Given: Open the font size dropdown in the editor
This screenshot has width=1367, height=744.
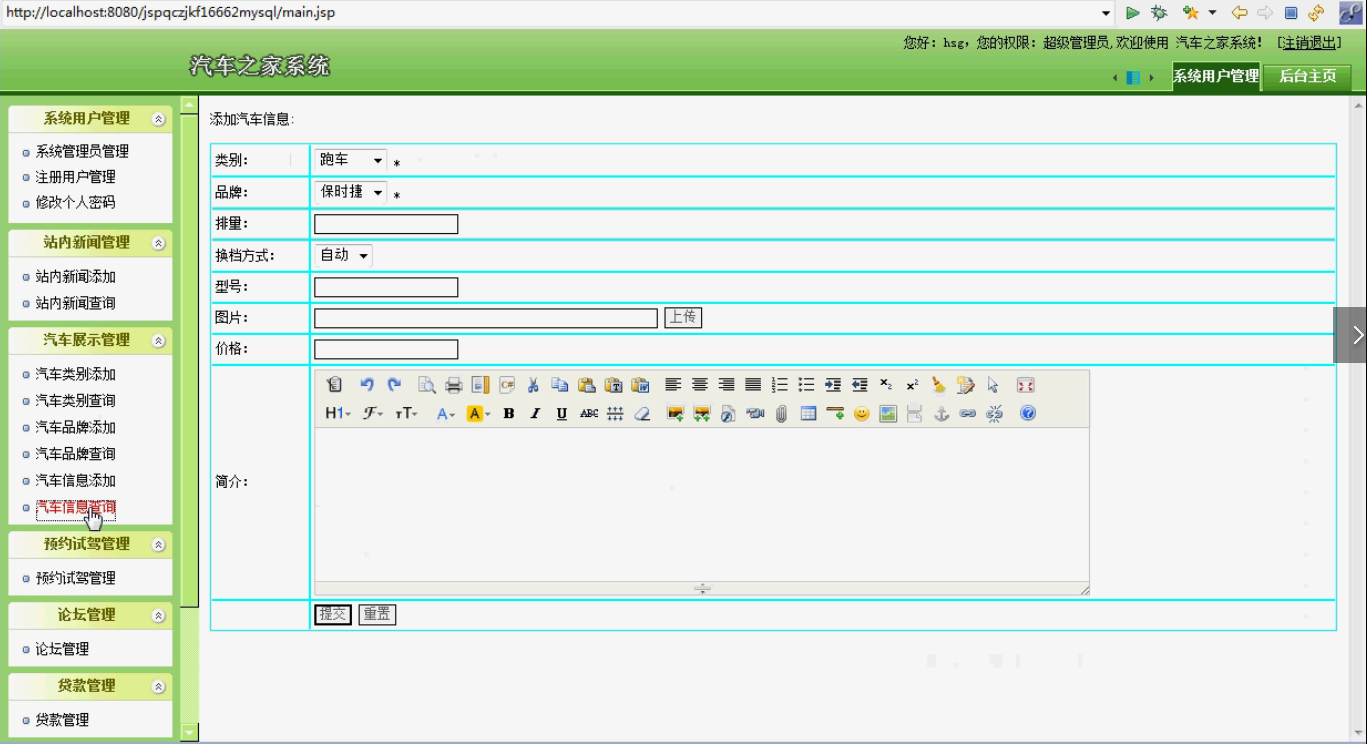Looking at the screenshot, I should [407, 413].
